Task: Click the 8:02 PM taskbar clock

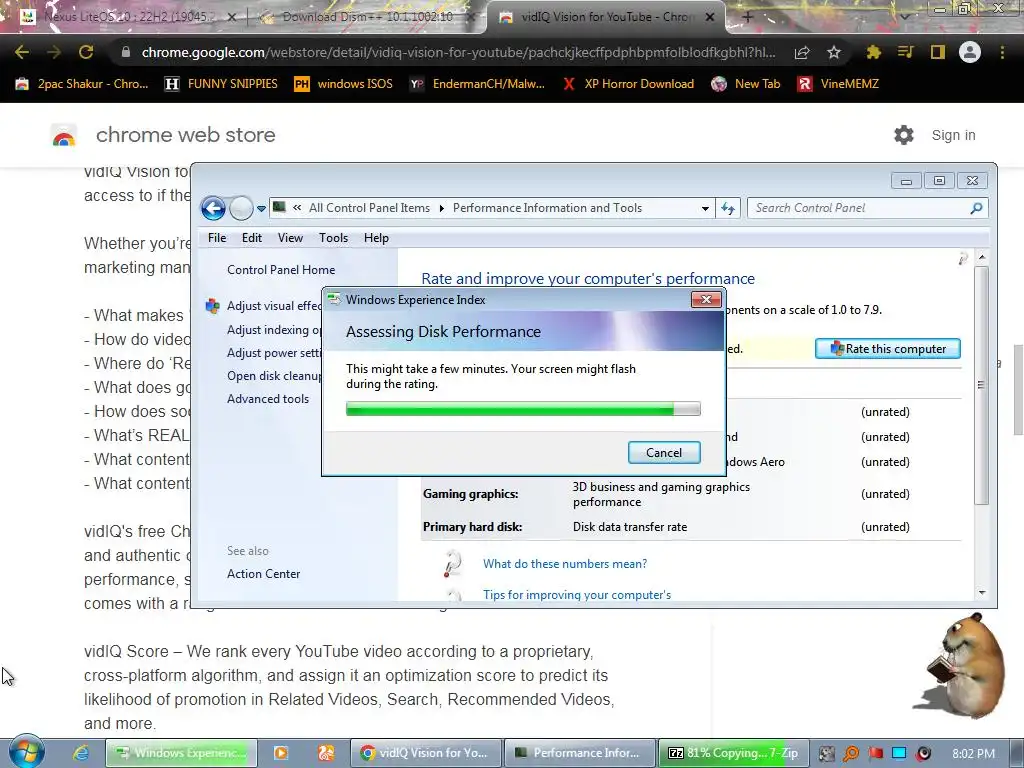Action: [973, 754]
